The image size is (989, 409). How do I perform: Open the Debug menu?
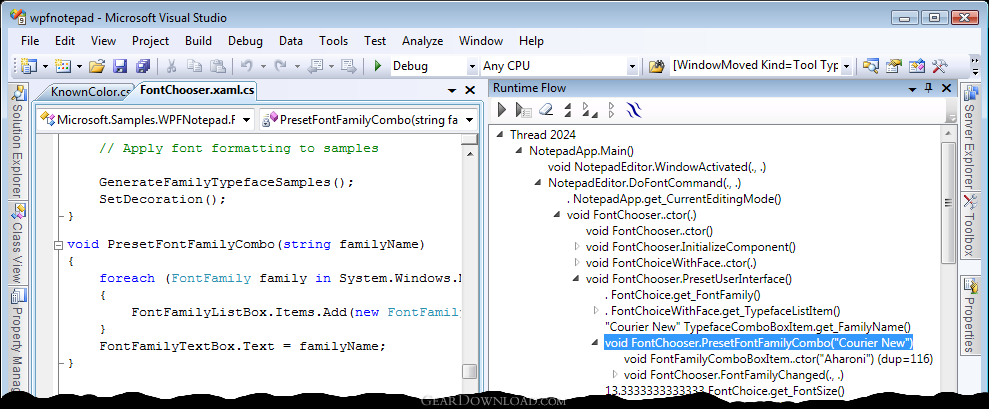(x=245, y=40)
